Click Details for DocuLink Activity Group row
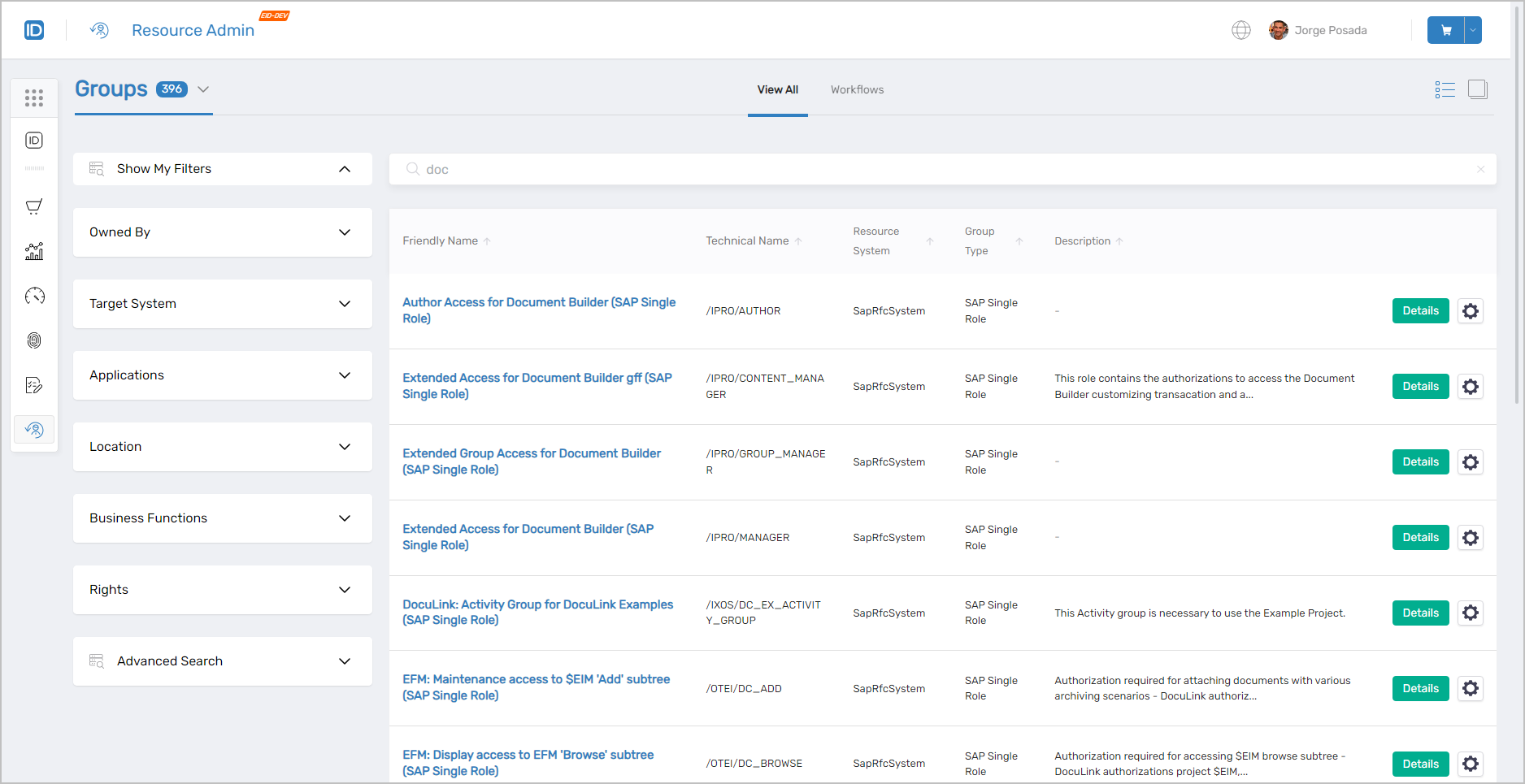1525x784 pixels. tap(1420, 613)
